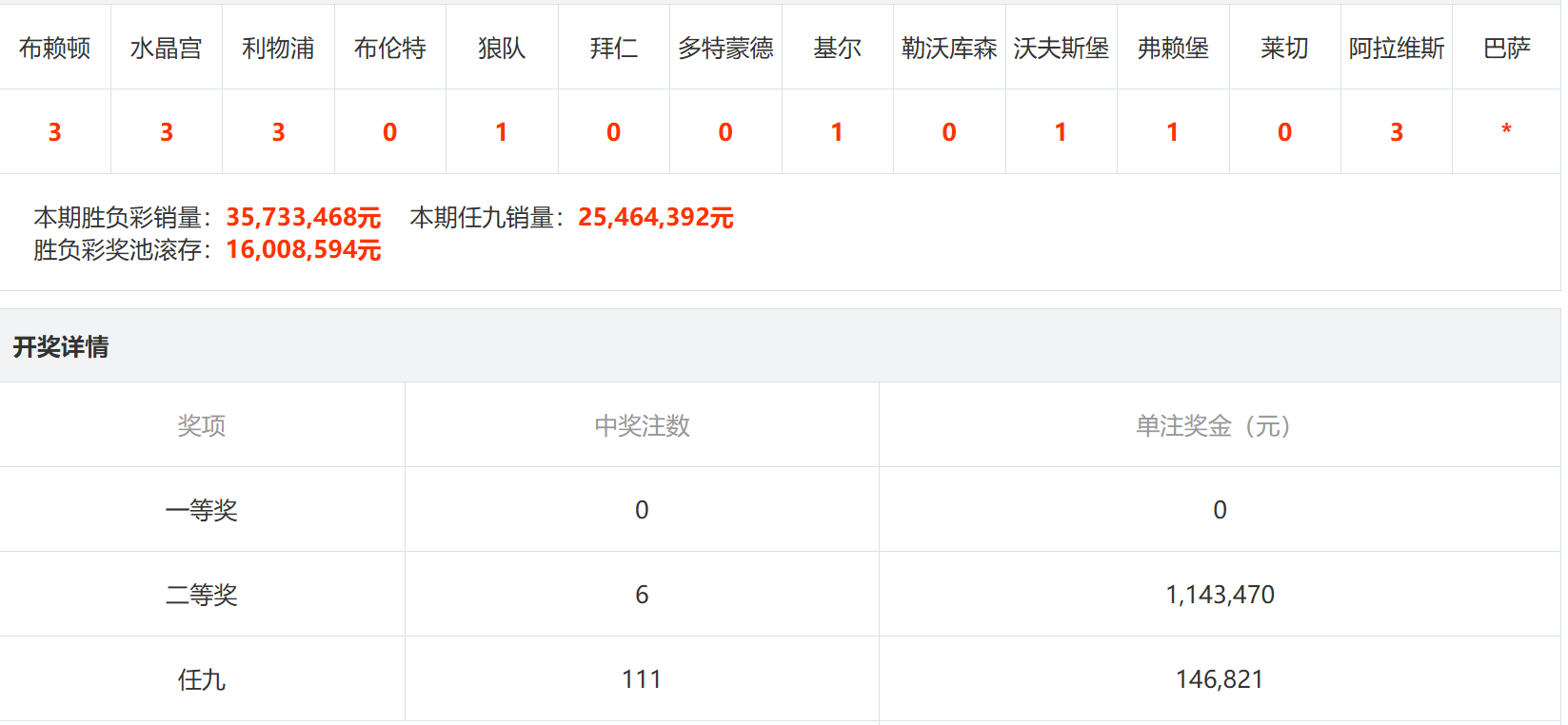
Task: Click the 二等奖 winning count 6
Action: 643,595
